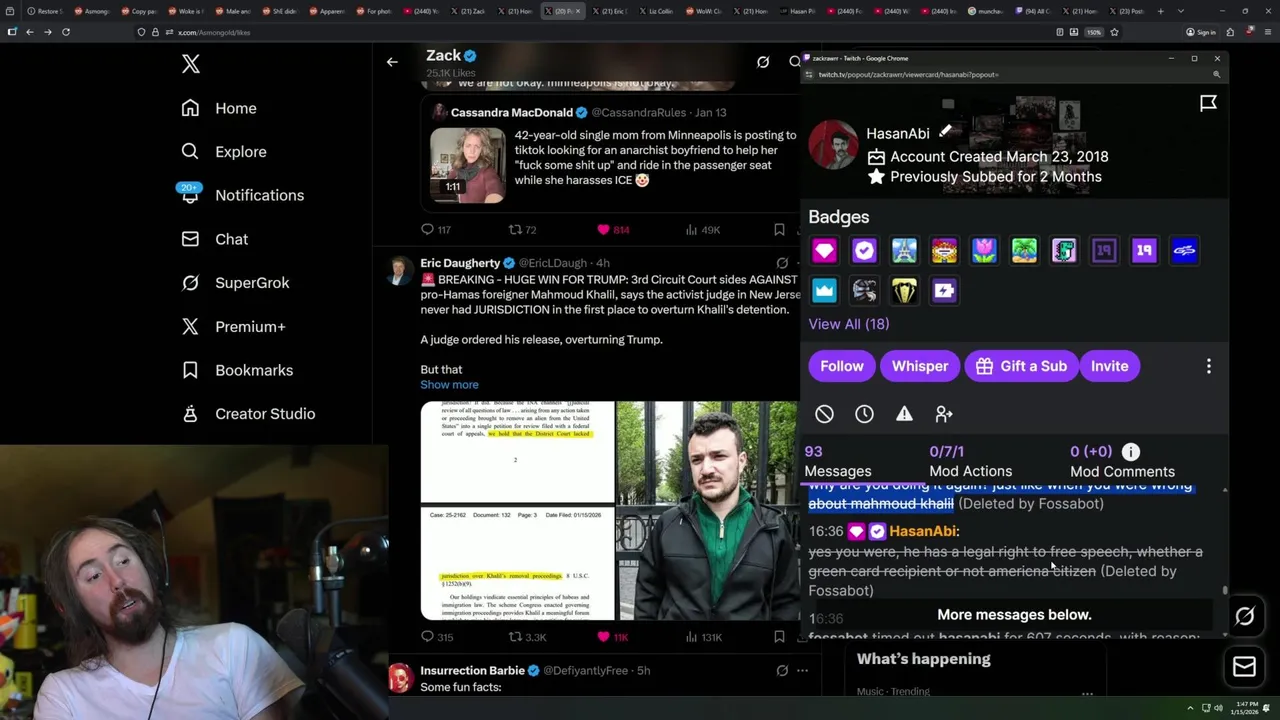Viewport: 1280px width, 720px height.
Task: Play the 1:11 video thumbnail
Action: tap(468, 165)
